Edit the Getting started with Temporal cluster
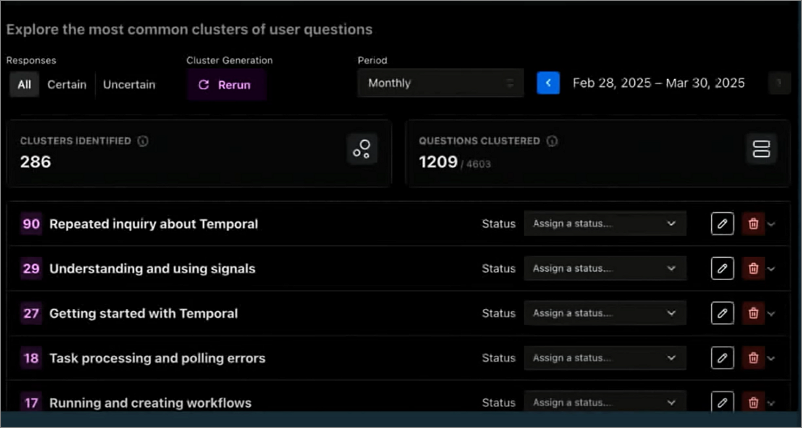The image size is (802, 428). (x=722, y=313)
